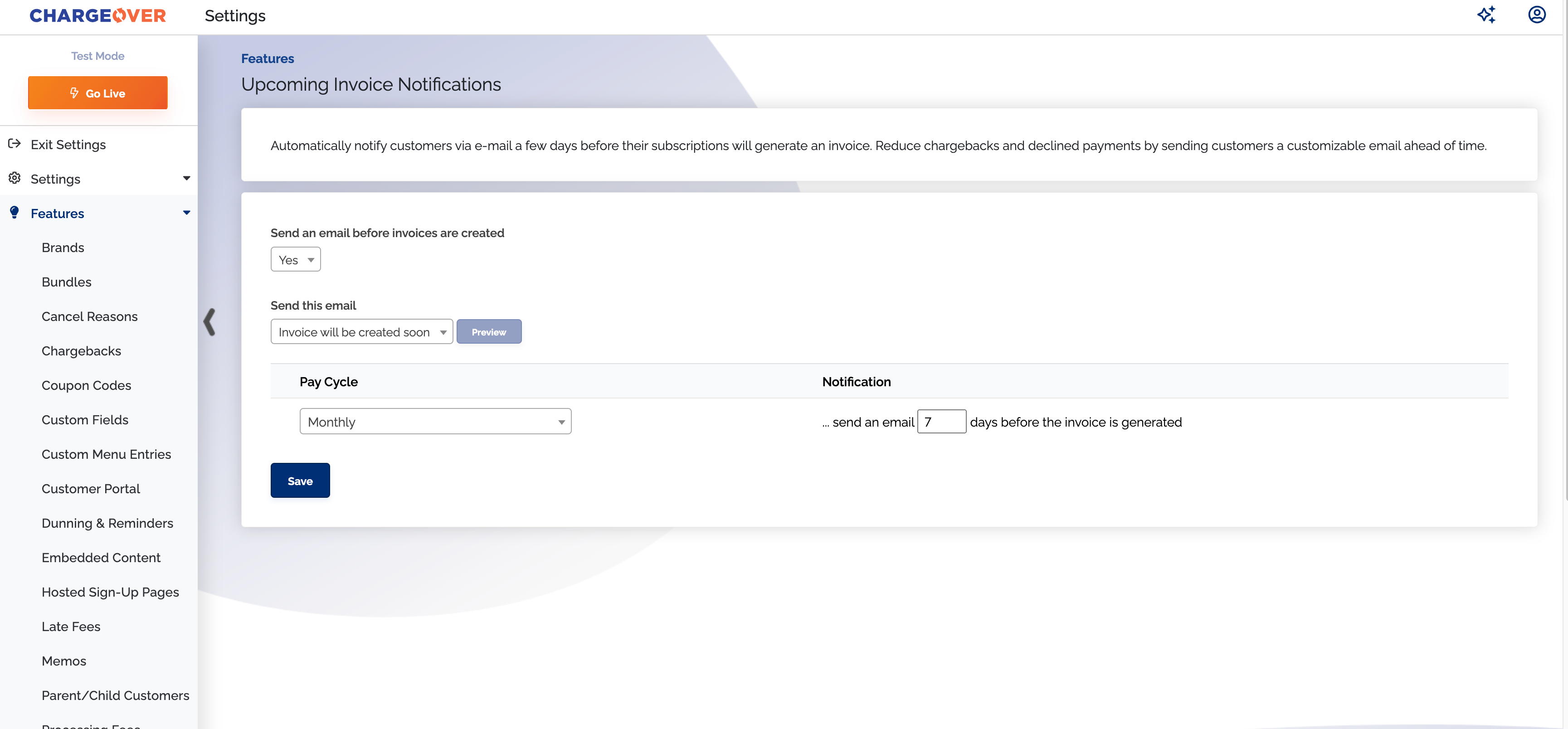Click the Features lightbulb icon
1568x729 pixels.
point(15,212)
